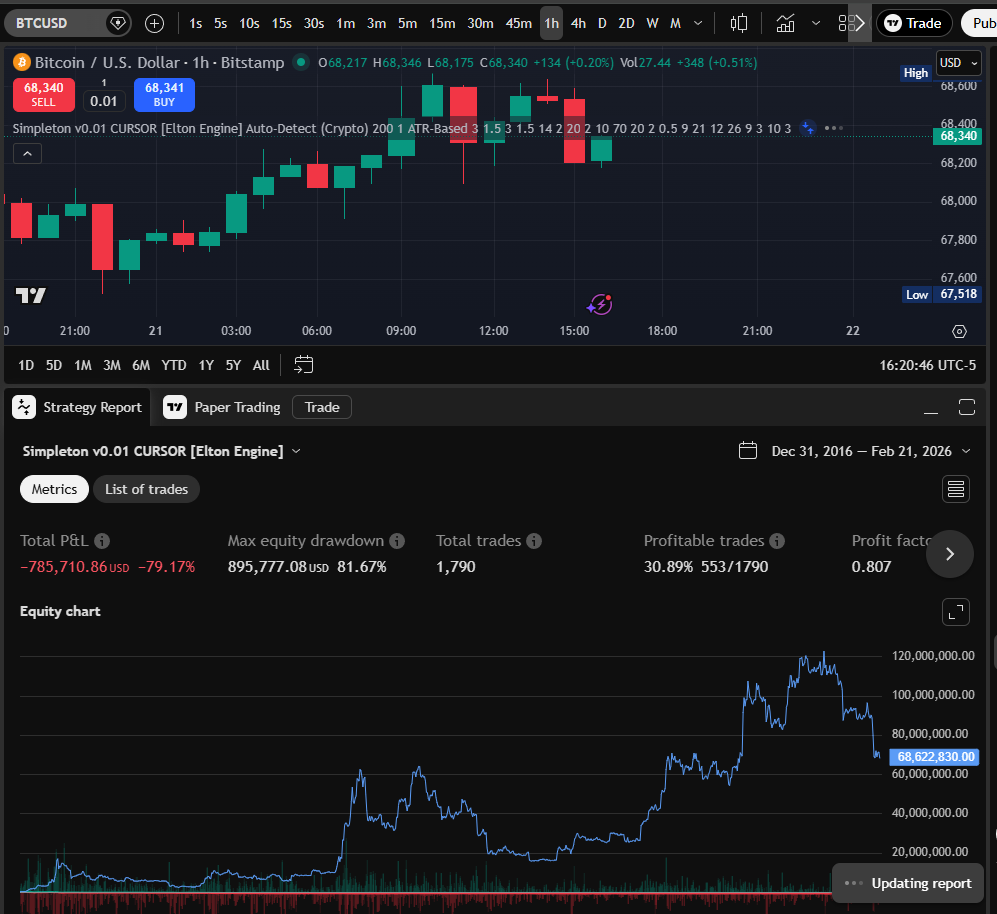Screen dimensions: 997x914
Task: Open the Simpleton v0.01 strategy dropdown
Action: coord(295,451)
